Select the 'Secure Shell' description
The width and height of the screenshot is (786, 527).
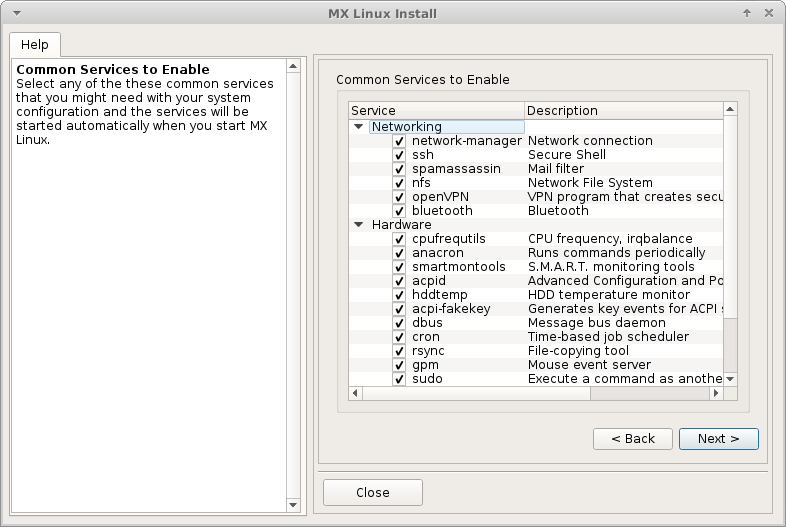[566, 155]
